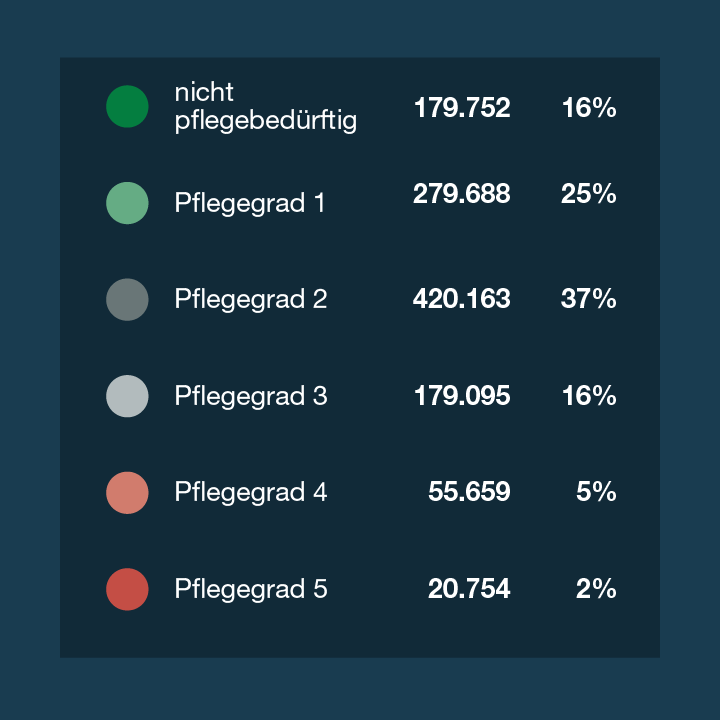Select the Pflegegrad 2 label
Viewport: 720px width, 720px height.
click(251, 300)
